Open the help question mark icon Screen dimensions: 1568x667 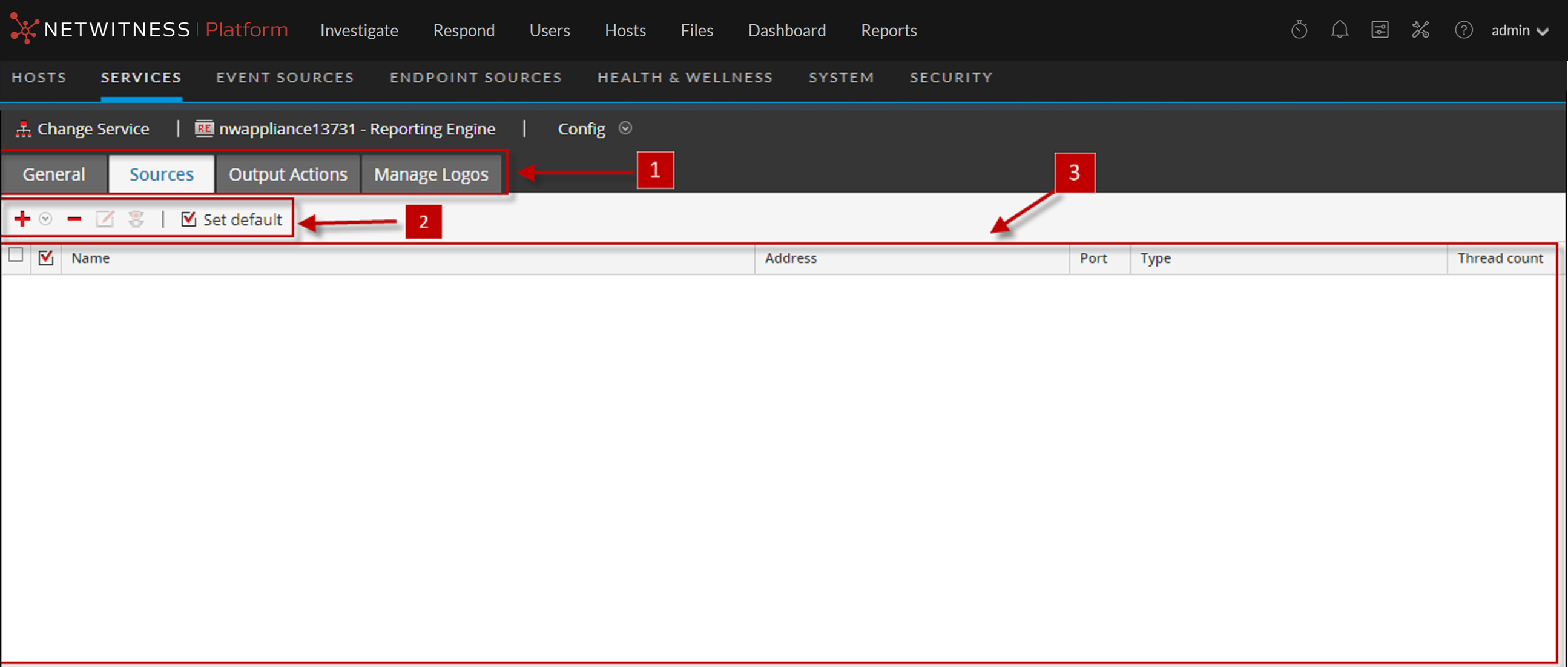pos(1463,30)
